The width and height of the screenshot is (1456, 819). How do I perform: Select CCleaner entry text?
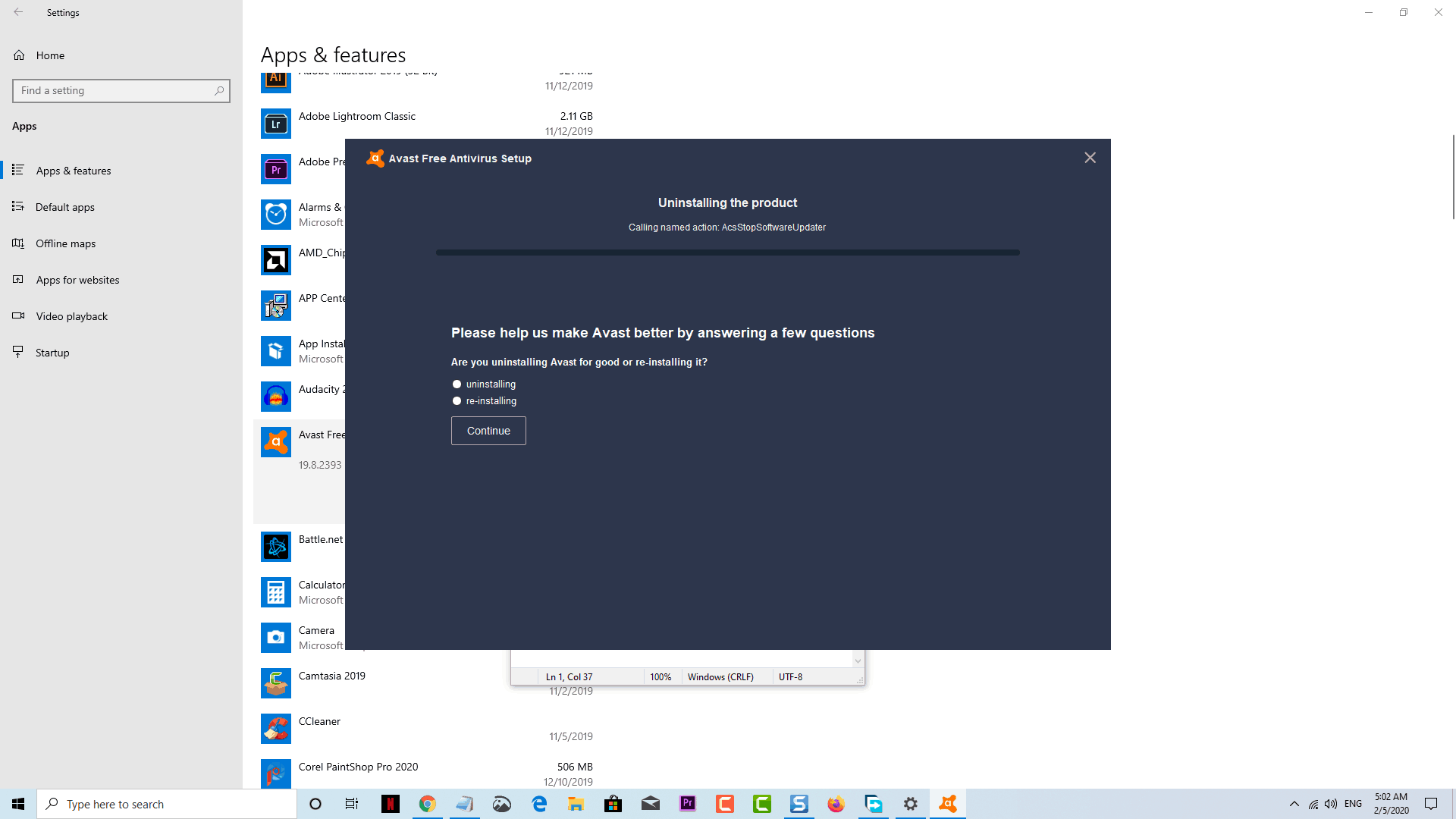(319, 721)
